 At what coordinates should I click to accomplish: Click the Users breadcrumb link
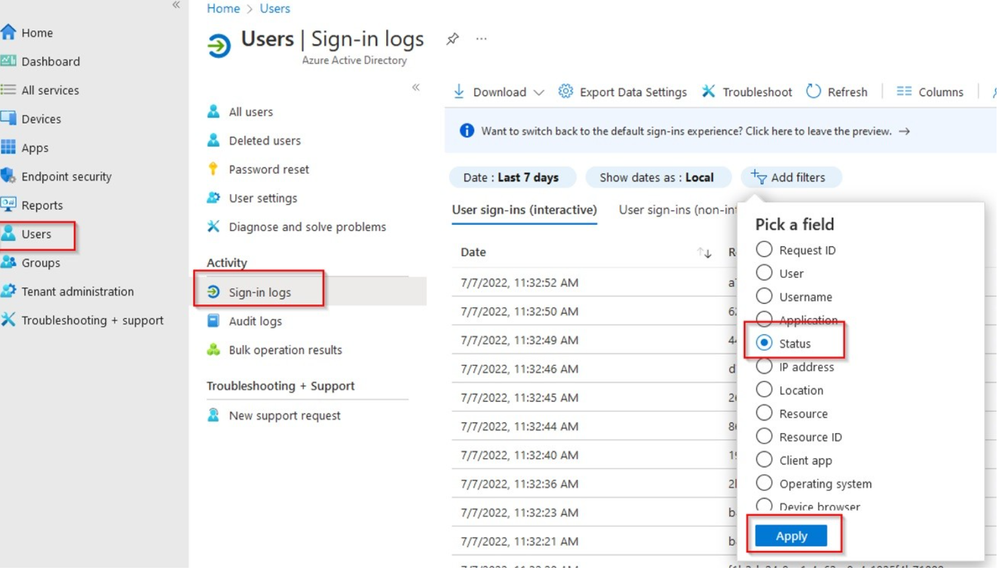(275, 8)
